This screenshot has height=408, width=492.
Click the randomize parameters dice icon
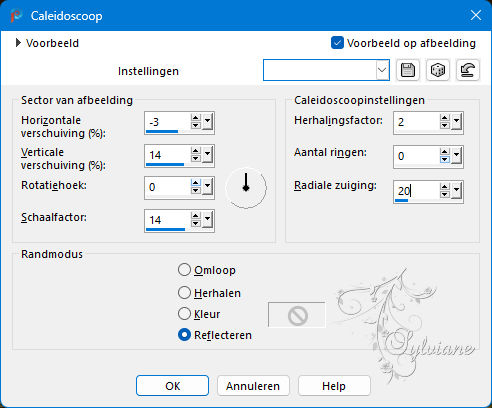[x=438, y=70]
